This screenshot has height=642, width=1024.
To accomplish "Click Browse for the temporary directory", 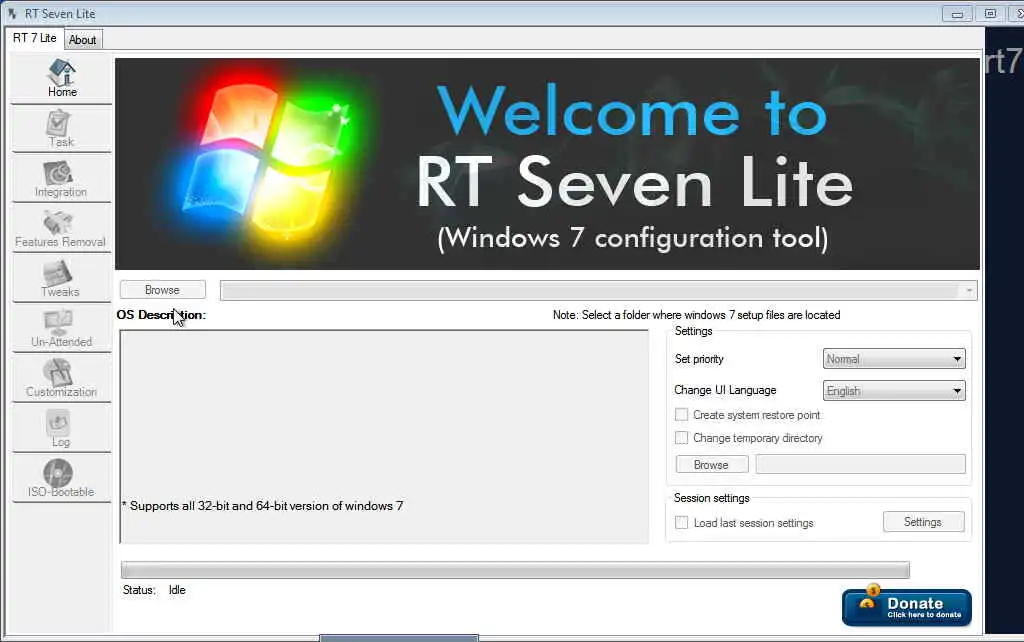I will coord(712,464).
